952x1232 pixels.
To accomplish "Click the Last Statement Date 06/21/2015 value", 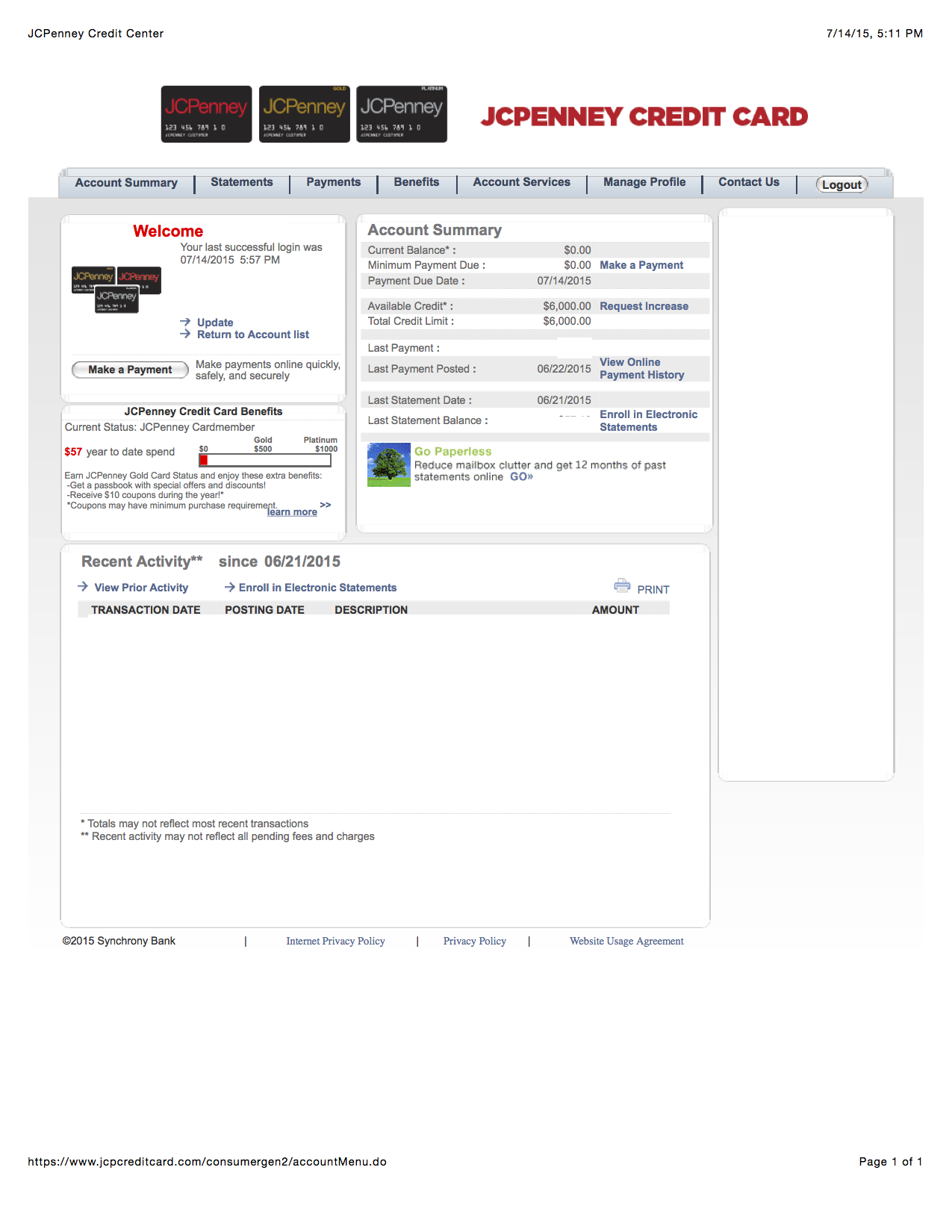I will (x=564, y=400).
